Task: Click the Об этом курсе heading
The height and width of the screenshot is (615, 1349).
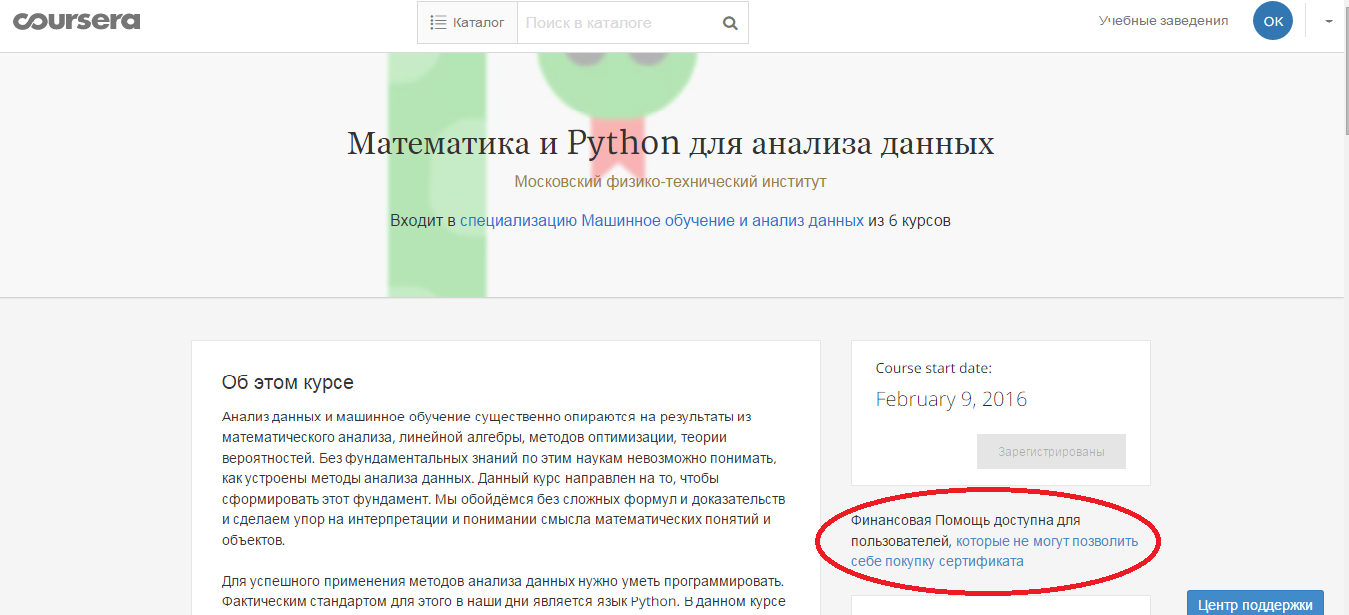Action: click(288, 383)
